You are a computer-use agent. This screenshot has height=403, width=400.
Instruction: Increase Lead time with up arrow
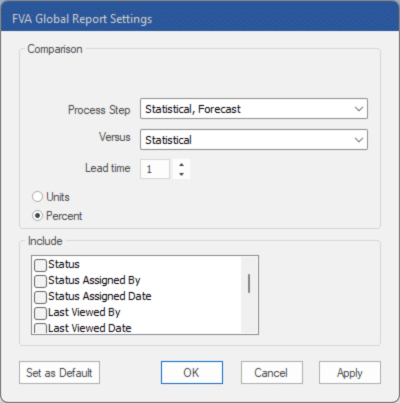point(181,165)
